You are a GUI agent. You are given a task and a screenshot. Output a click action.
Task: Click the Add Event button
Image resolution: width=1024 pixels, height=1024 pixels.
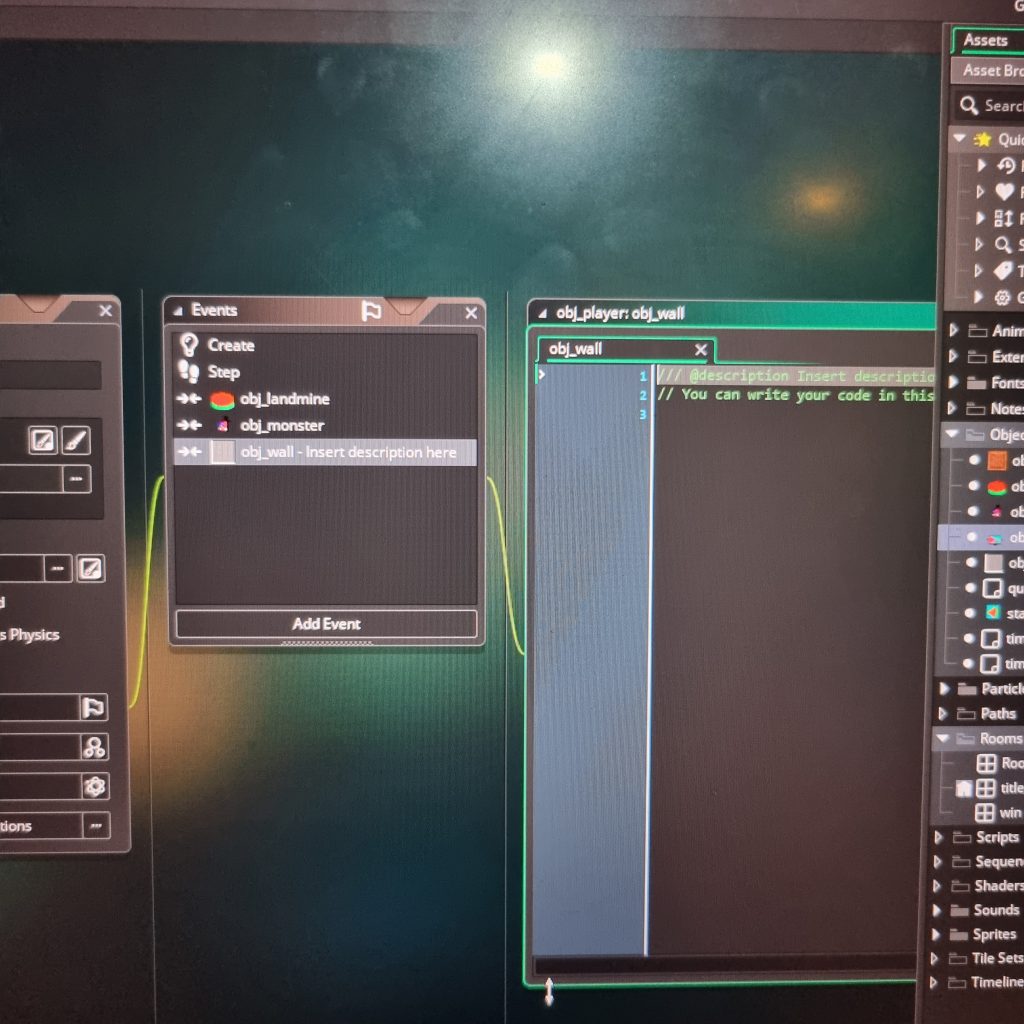point(326,623)
